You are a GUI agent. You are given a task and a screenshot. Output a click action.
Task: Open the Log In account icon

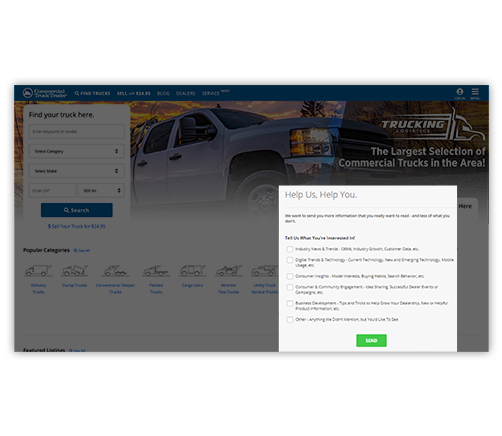pos(460,94)
